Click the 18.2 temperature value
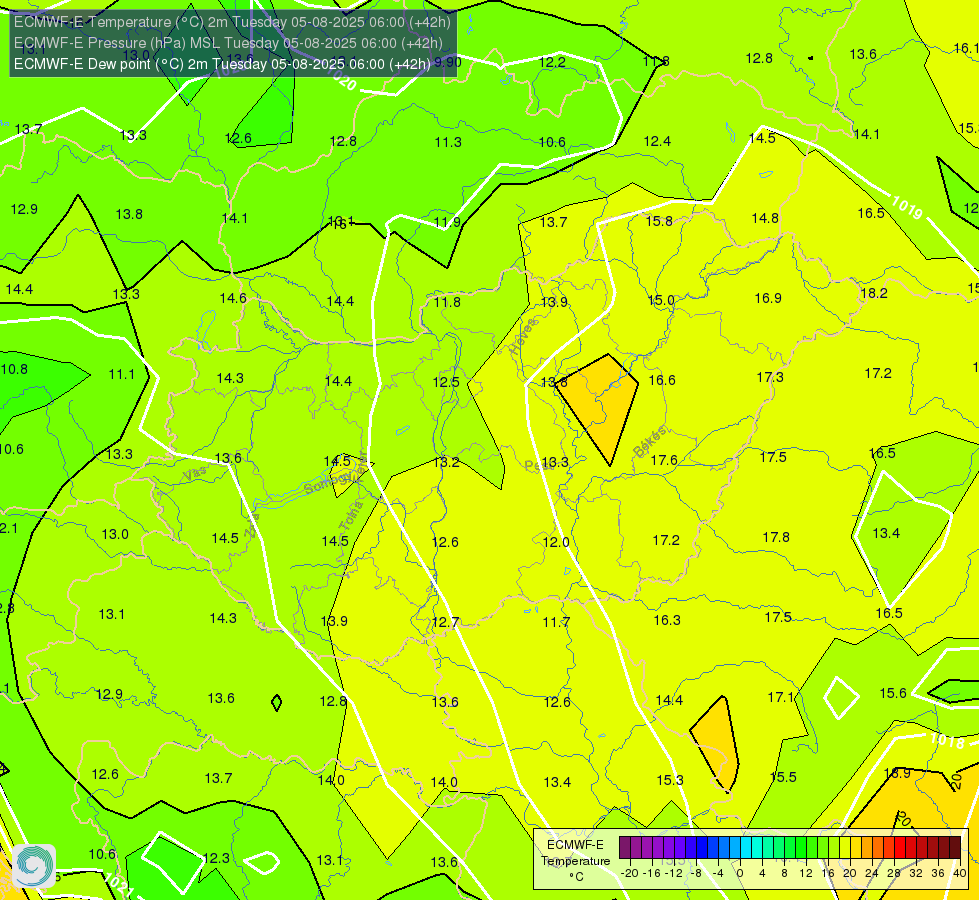The height and width of the screenshot is (900, 979). (873, 293)
